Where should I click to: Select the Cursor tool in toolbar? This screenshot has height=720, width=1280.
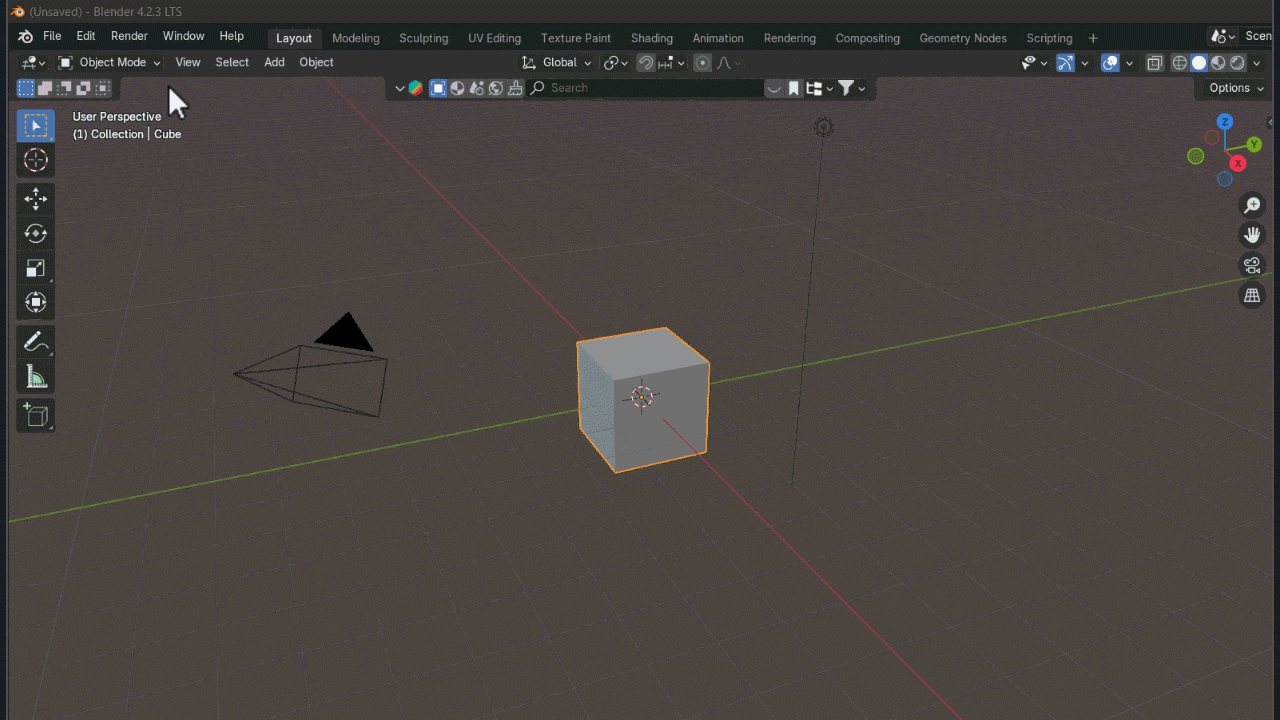pyautogui.click(x=36, y=160)
